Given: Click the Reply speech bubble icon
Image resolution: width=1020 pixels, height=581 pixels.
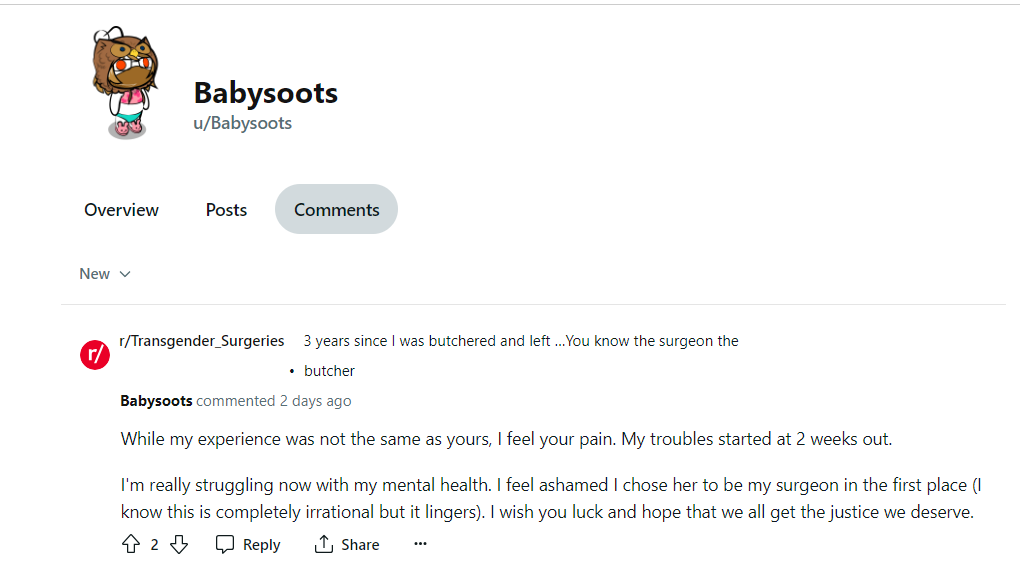Looking at the screenshot, I should [x=225, y=544].
